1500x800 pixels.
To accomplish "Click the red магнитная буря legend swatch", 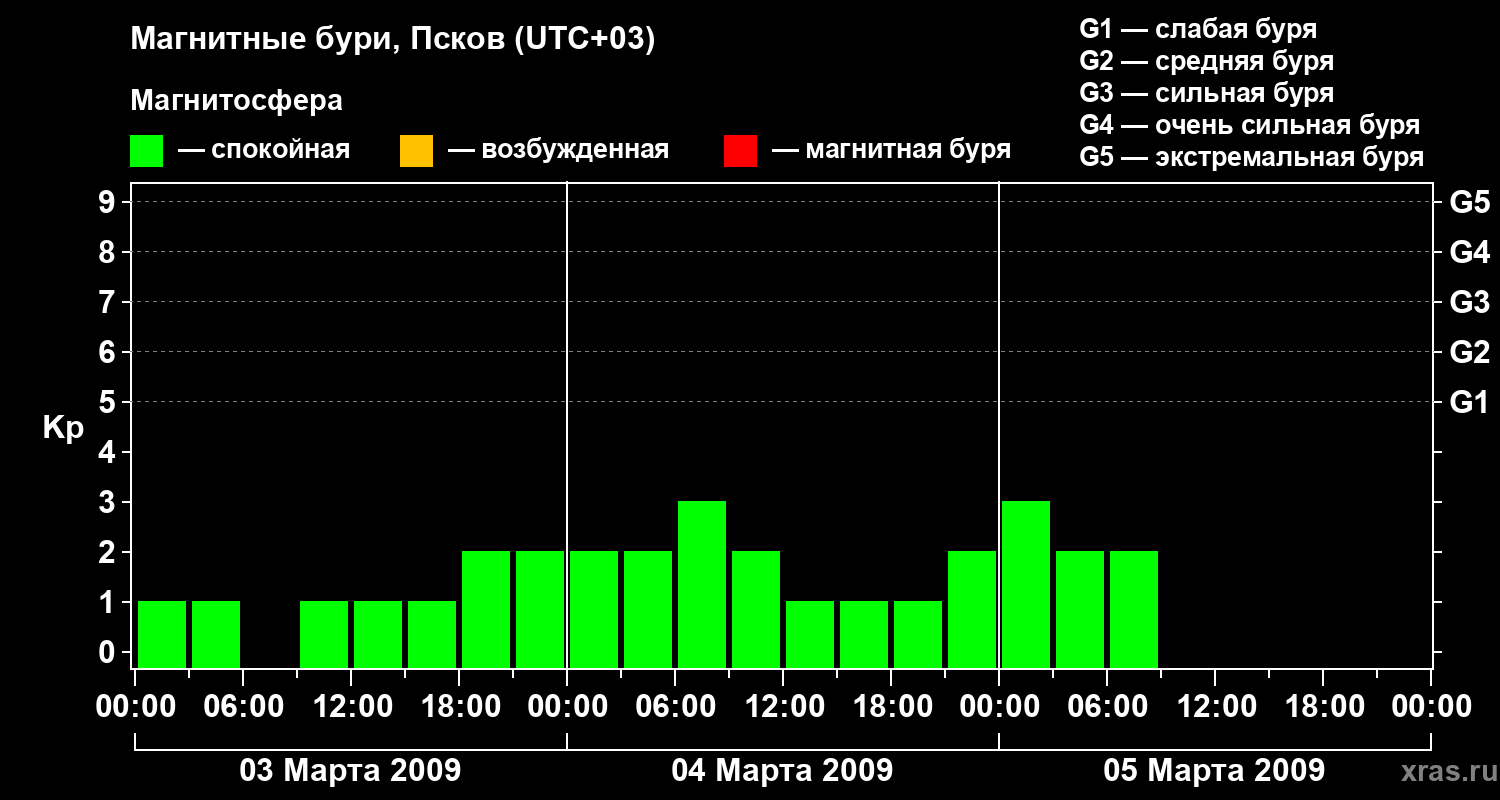I will click(x=740, y=151).
